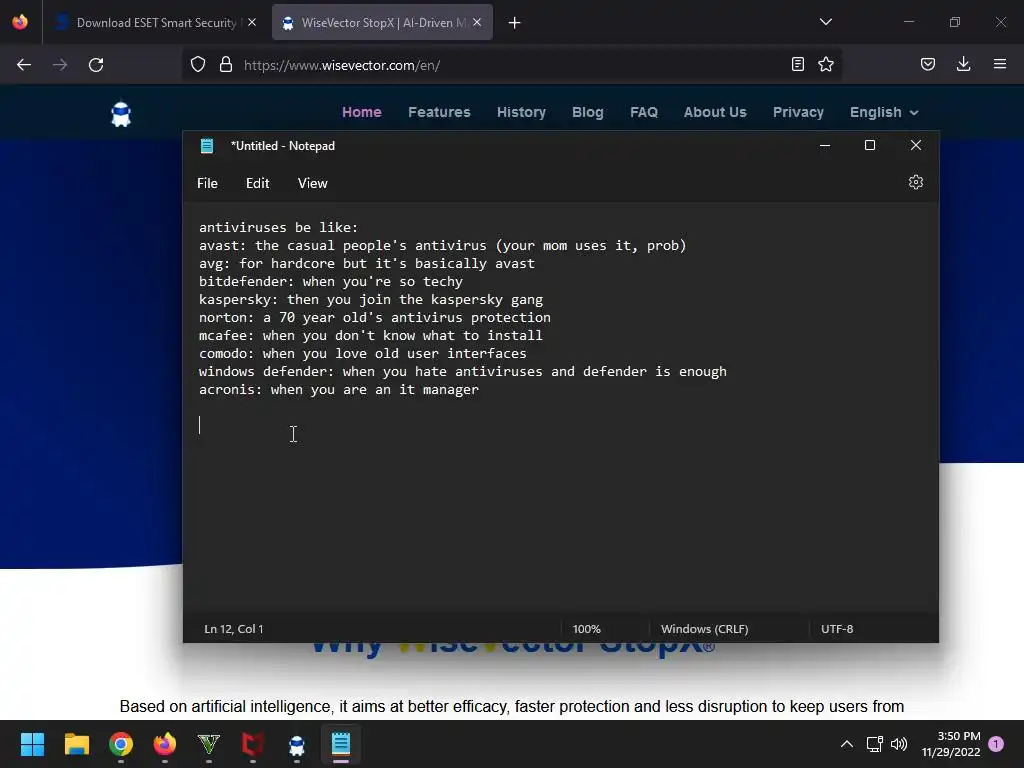
Task: Open History page link
Action: (x=521, y=112)
